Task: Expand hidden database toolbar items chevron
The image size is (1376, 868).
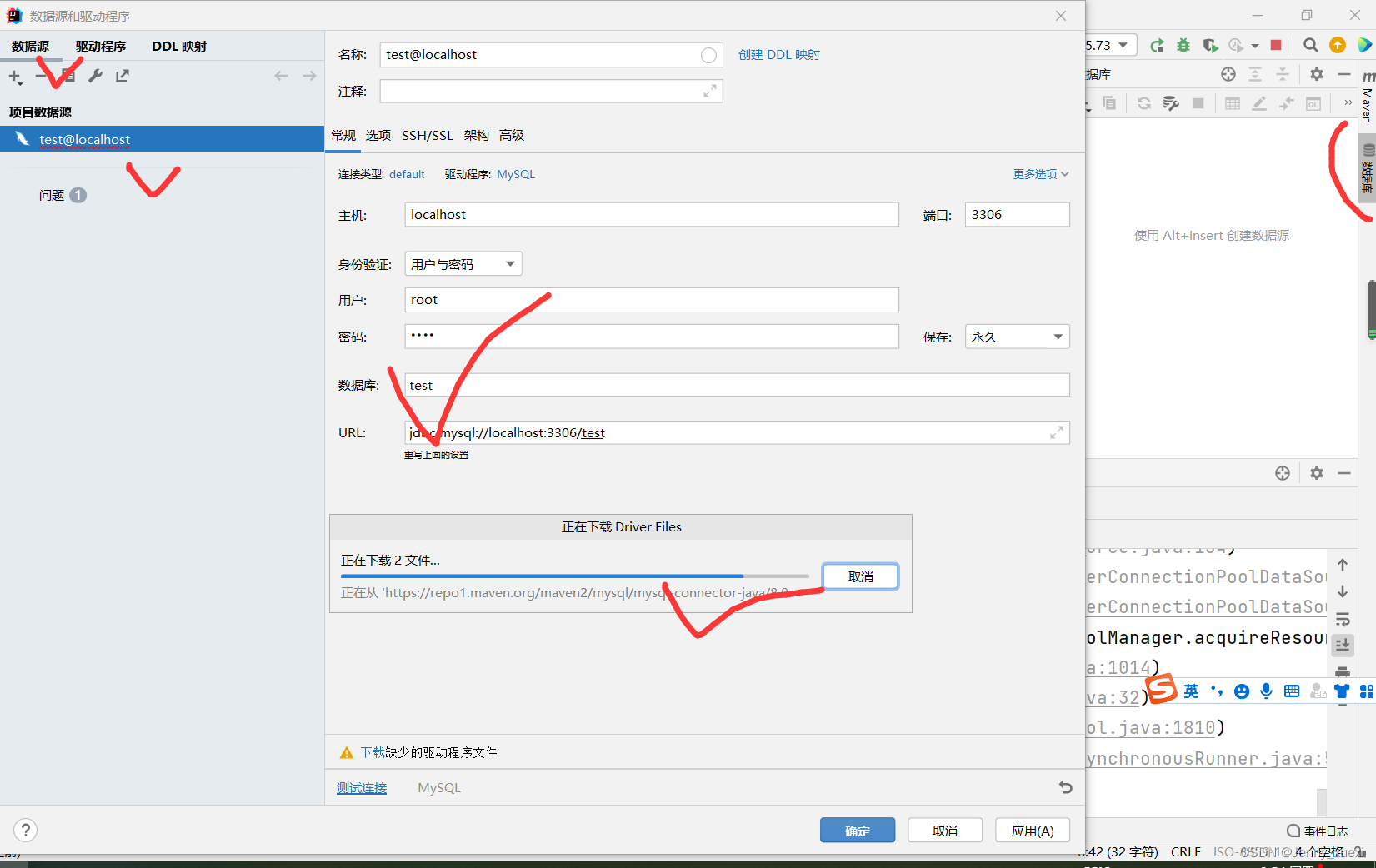Action: (x=1348, y=103)
